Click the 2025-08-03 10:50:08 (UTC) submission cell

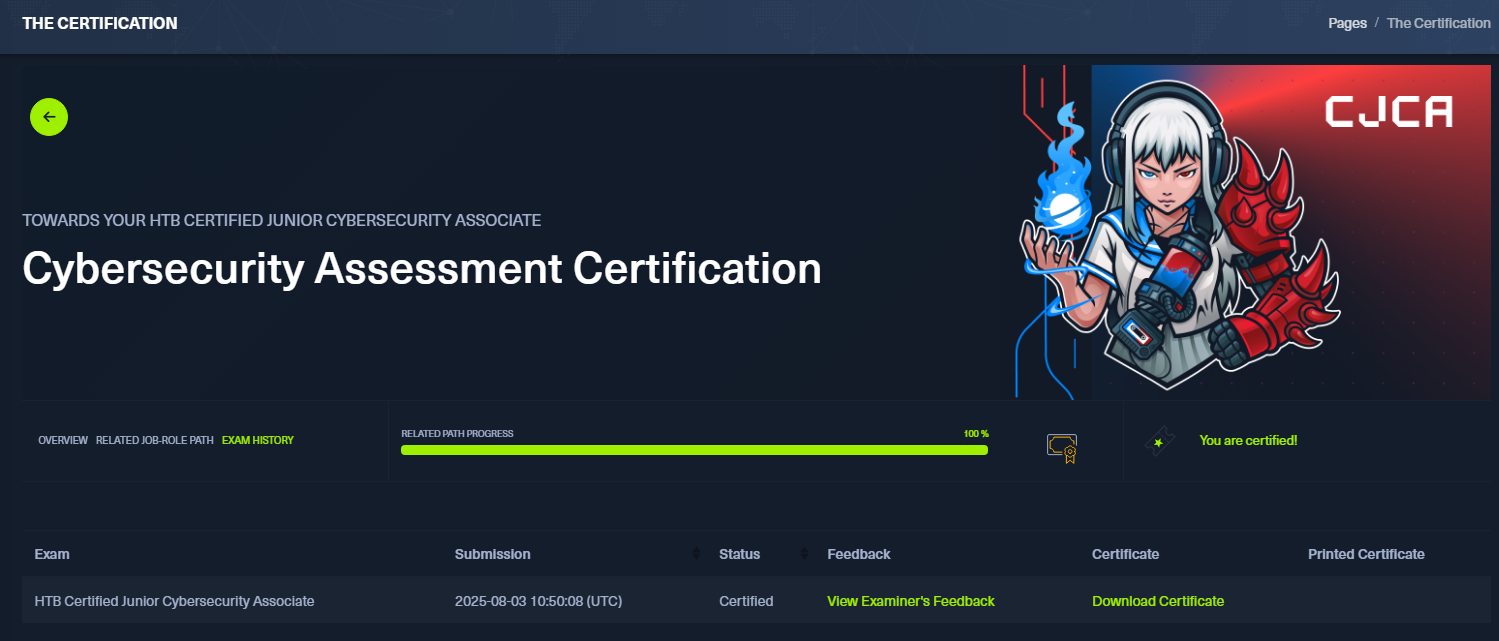click(538, 601)
